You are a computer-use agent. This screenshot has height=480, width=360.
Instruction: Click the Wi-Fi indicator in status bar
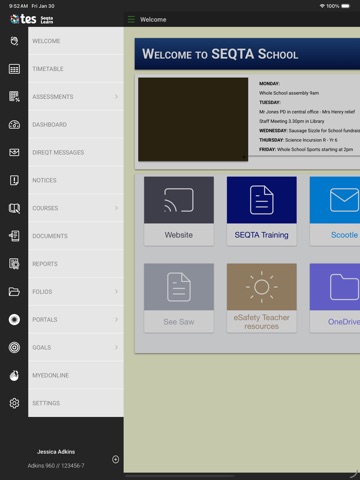click(322, 6)
